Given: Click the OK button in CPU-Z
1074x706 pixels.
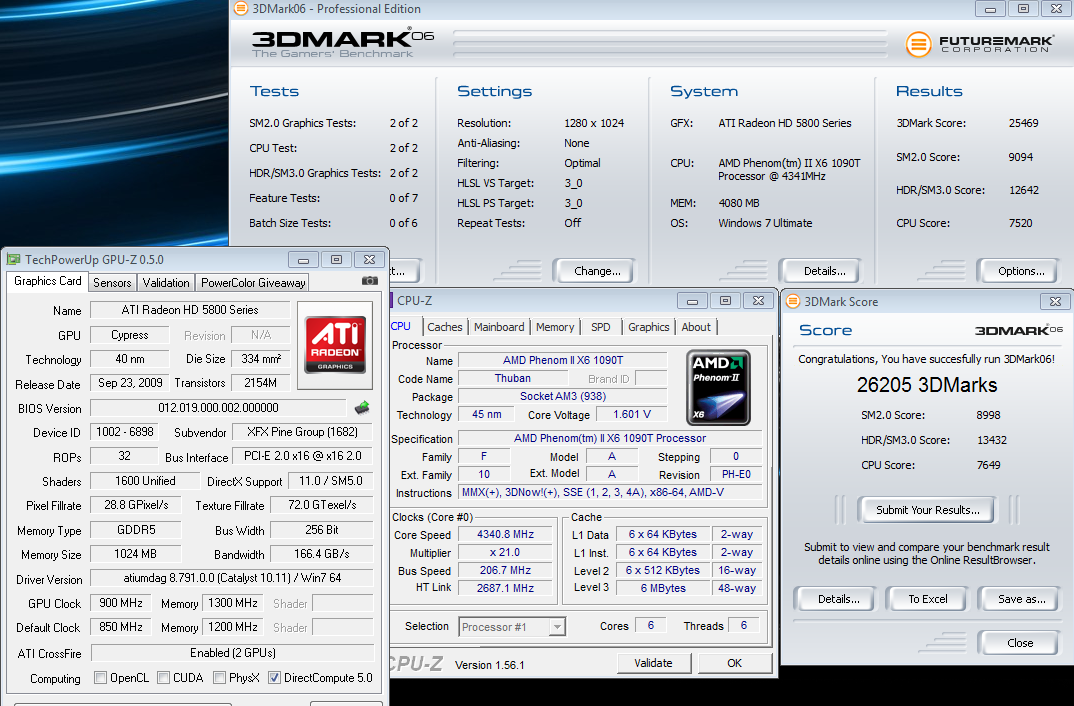Looking at the screenshot, I should [734, 663].
